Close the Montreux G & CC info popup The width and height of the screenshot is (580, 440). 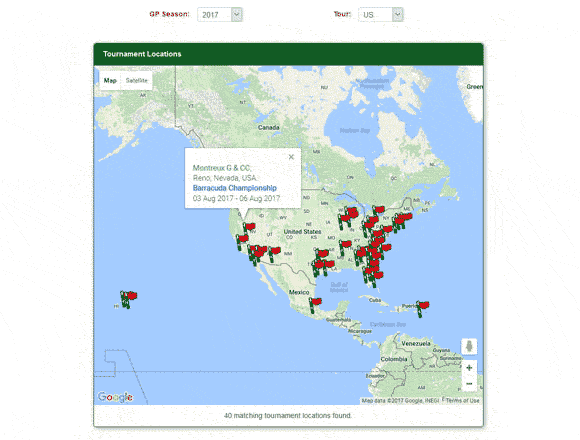(x=291, y=157)
